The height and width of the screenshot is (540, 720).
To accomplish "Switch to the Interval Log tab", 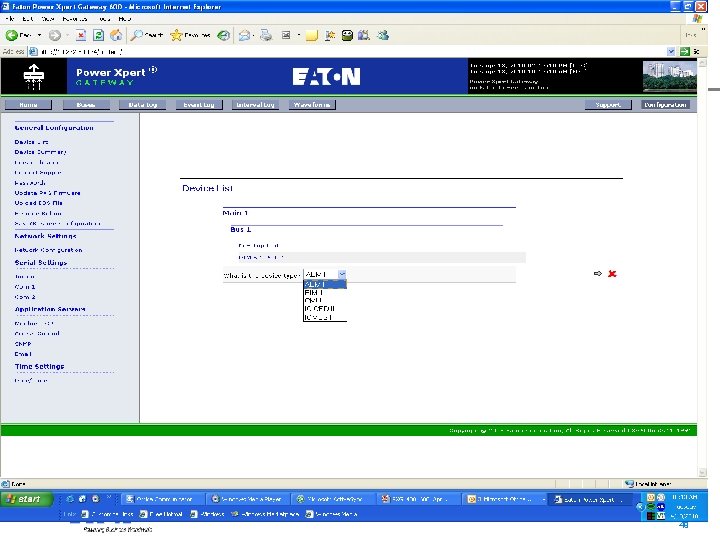I will click(255, 105).
